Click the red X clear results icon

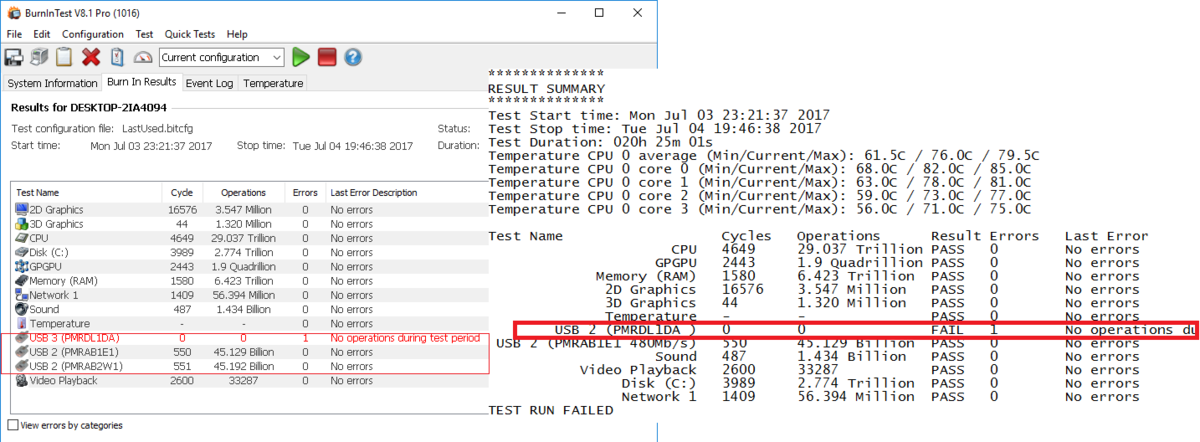click(91, 58)
